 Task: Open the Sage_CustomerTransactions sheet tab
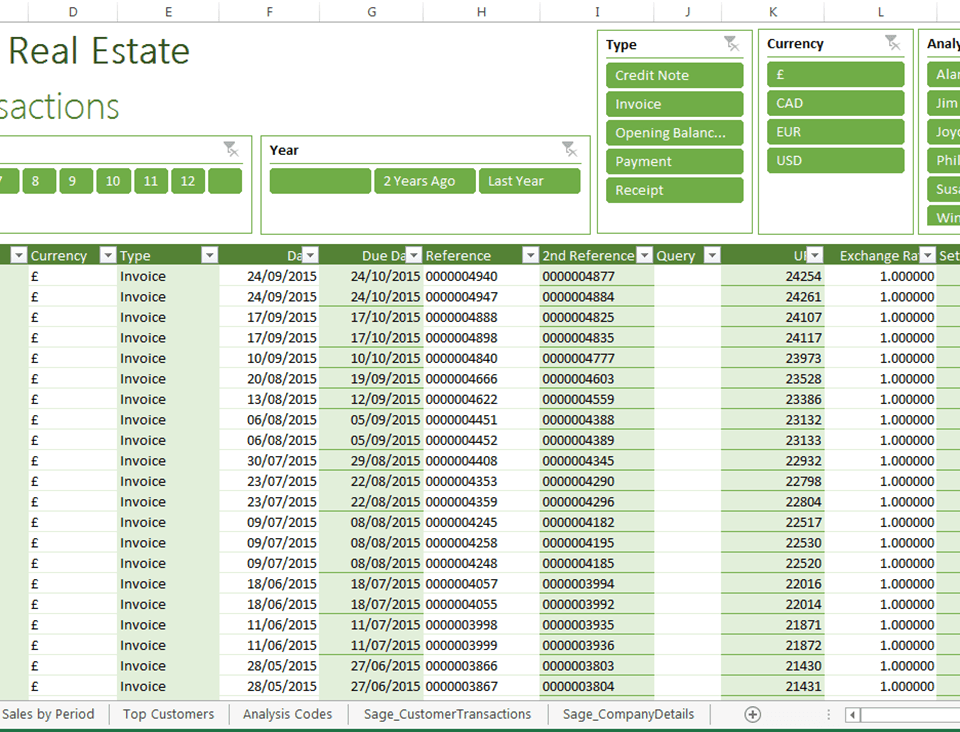coord(447,714)
